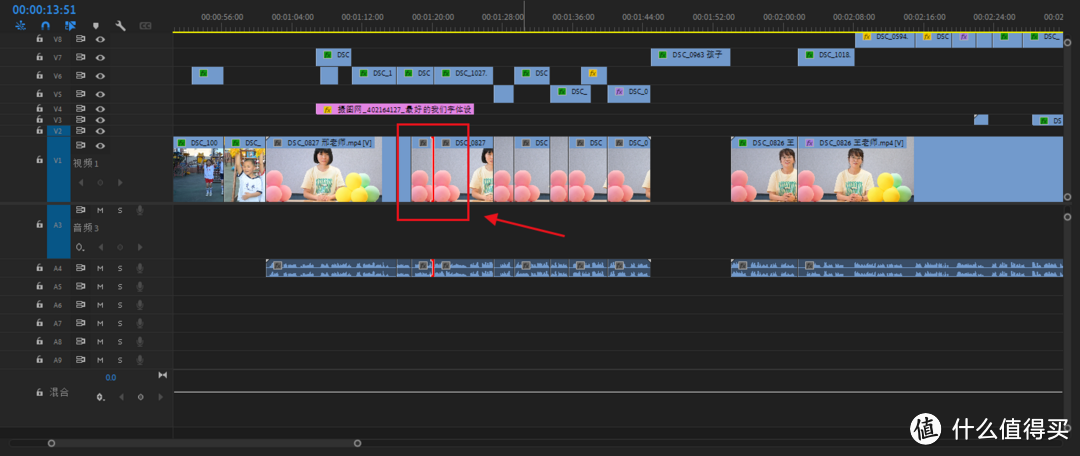Click the CC captions track icon
This screenshot has height=456, width=1080.
[145, 26]
